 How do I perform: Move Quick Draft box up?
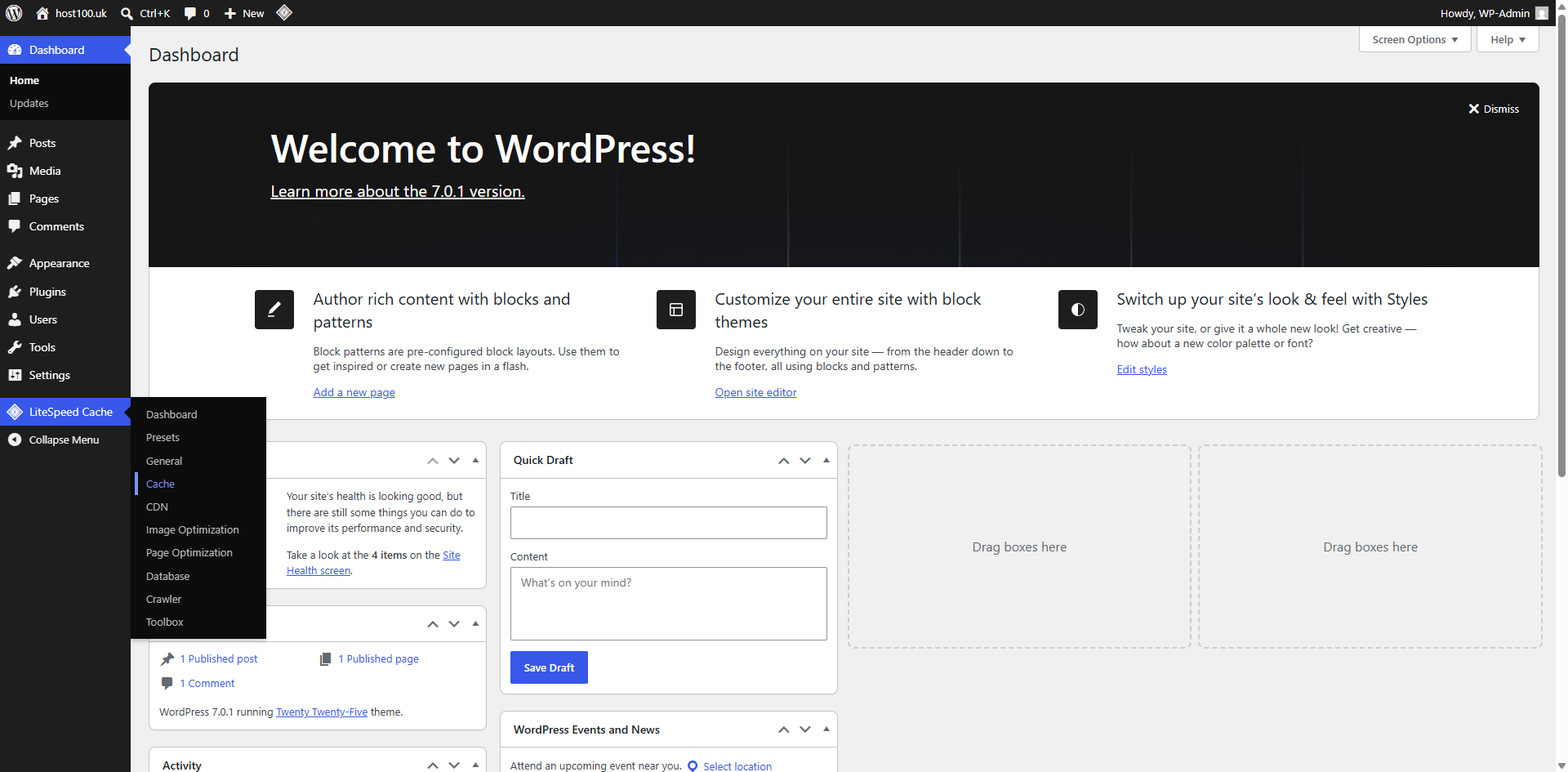(x=784, y=461)
